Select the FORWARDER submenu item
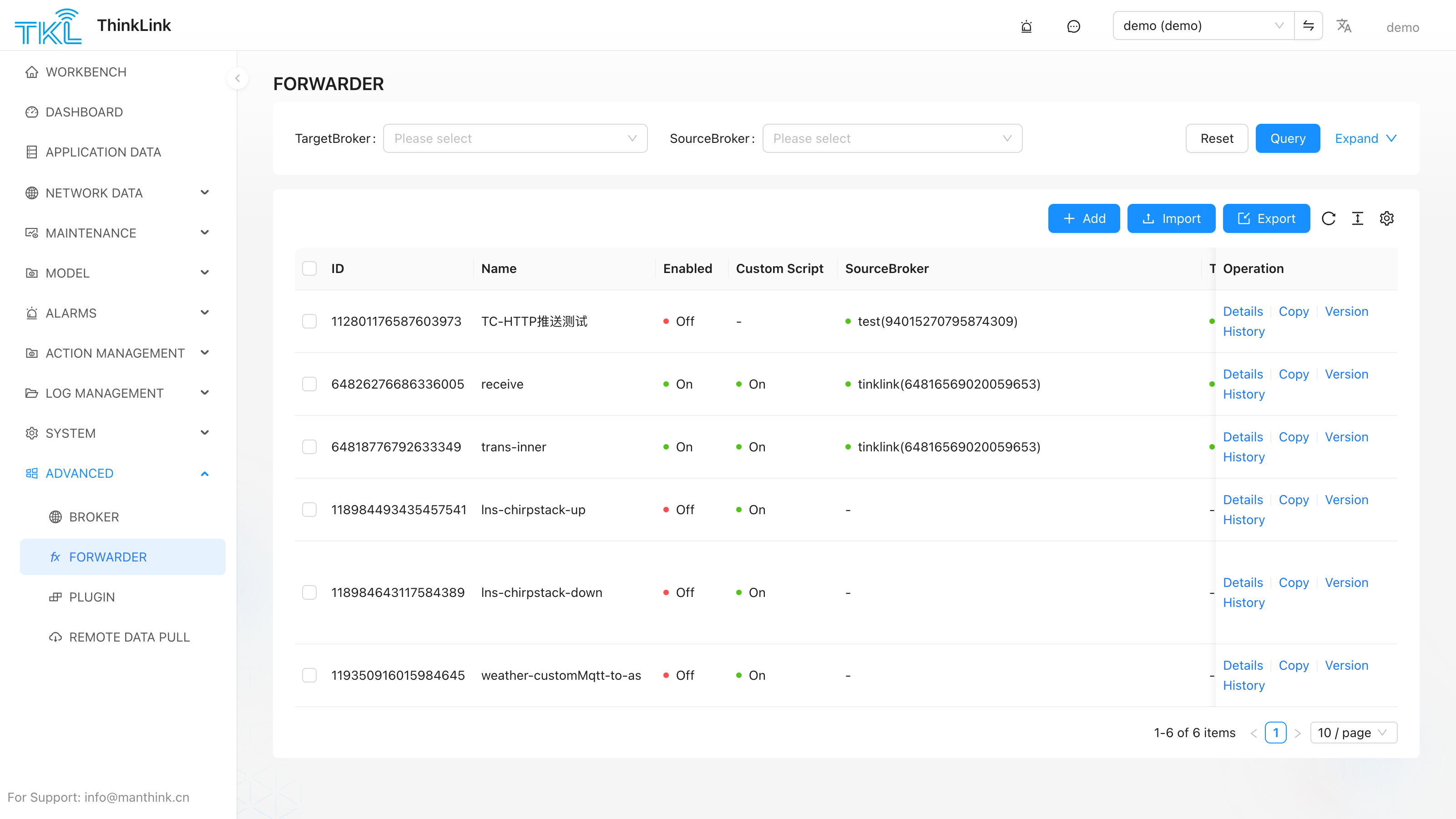Image resolution: width=1456 pixels, height=819 pixels. coord(122,557)
